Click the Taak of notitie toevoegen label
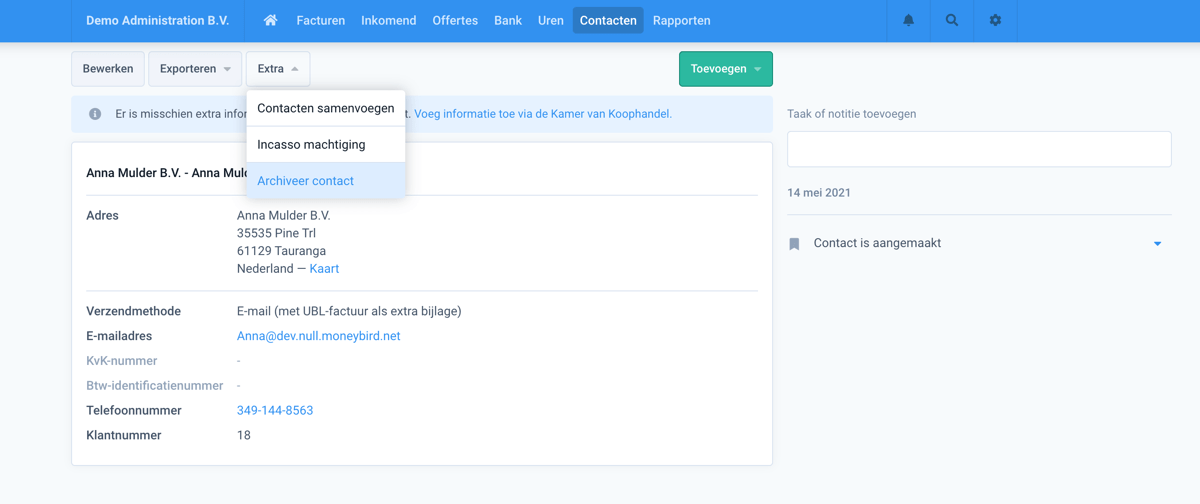The image size is (1200, 504). click(x=852, y=114)
